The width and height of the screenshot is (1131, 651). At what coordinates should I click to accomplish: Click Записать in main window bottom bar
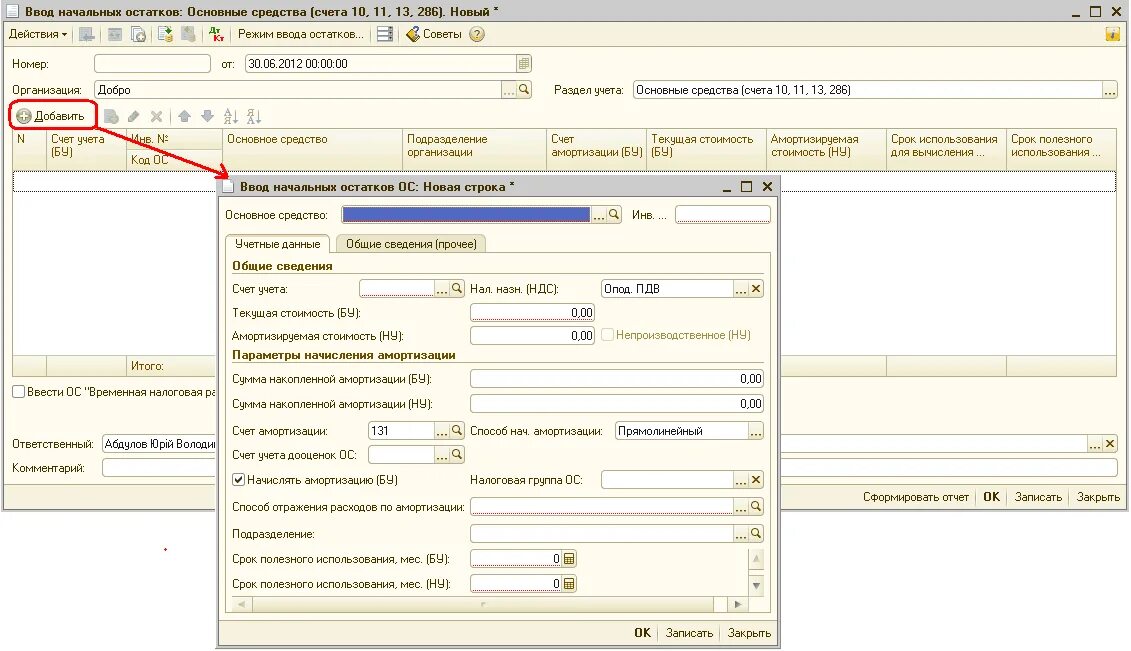point(1038,497)
